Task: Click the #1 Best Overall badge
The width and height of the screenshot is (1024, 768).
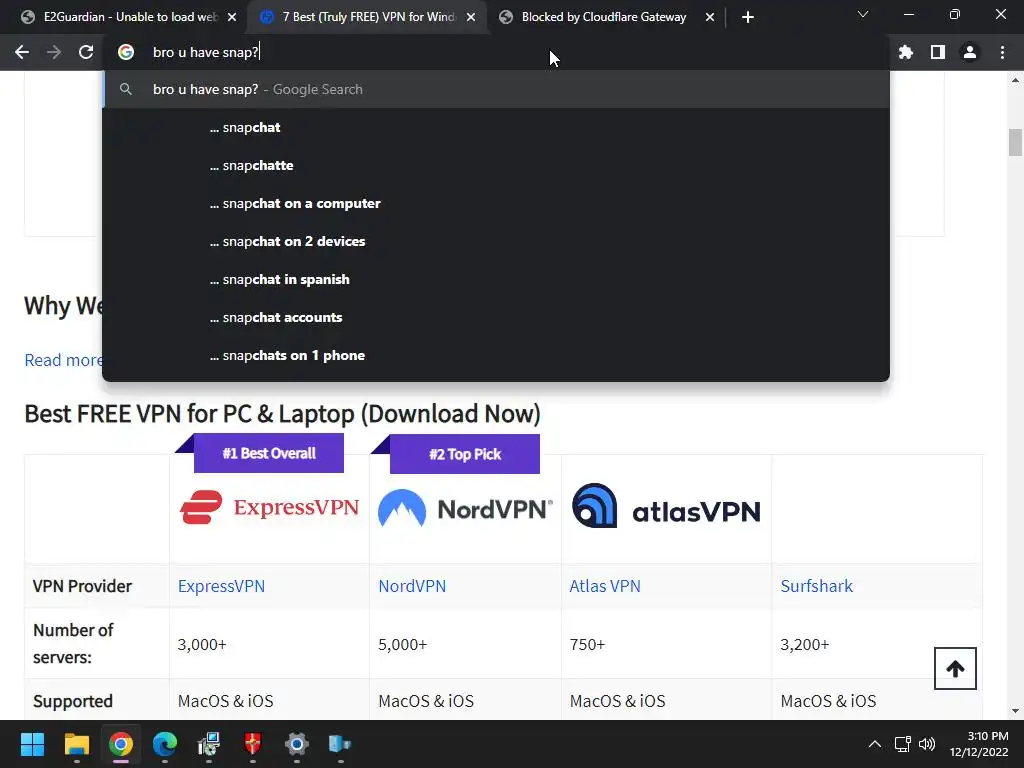Action: click(268, 453)
